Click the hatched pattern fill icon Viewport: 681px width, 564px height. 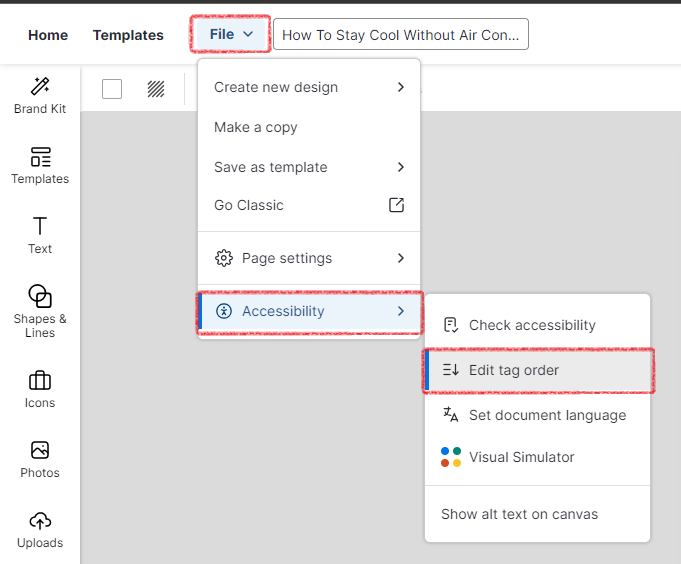tap(156, 89)
